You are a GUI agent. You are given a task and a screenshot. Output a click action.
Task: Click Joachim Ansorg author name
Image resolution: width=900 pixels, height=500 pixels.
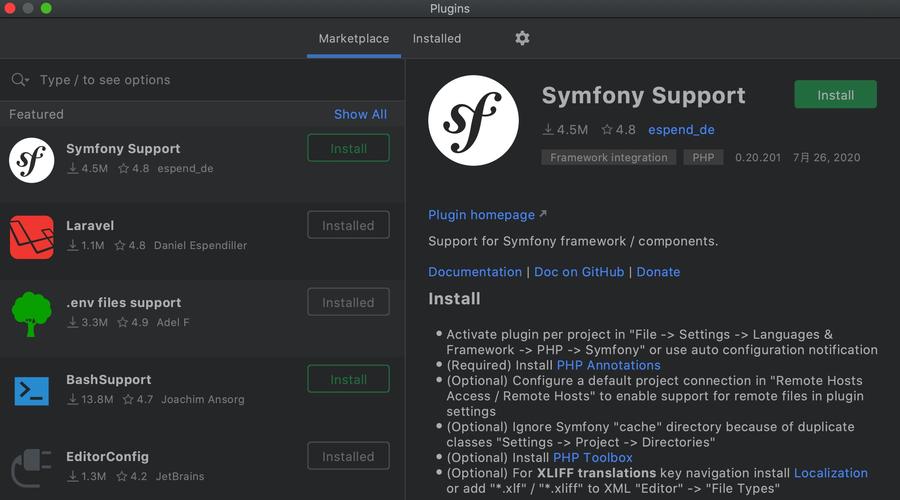click(203, 399)
